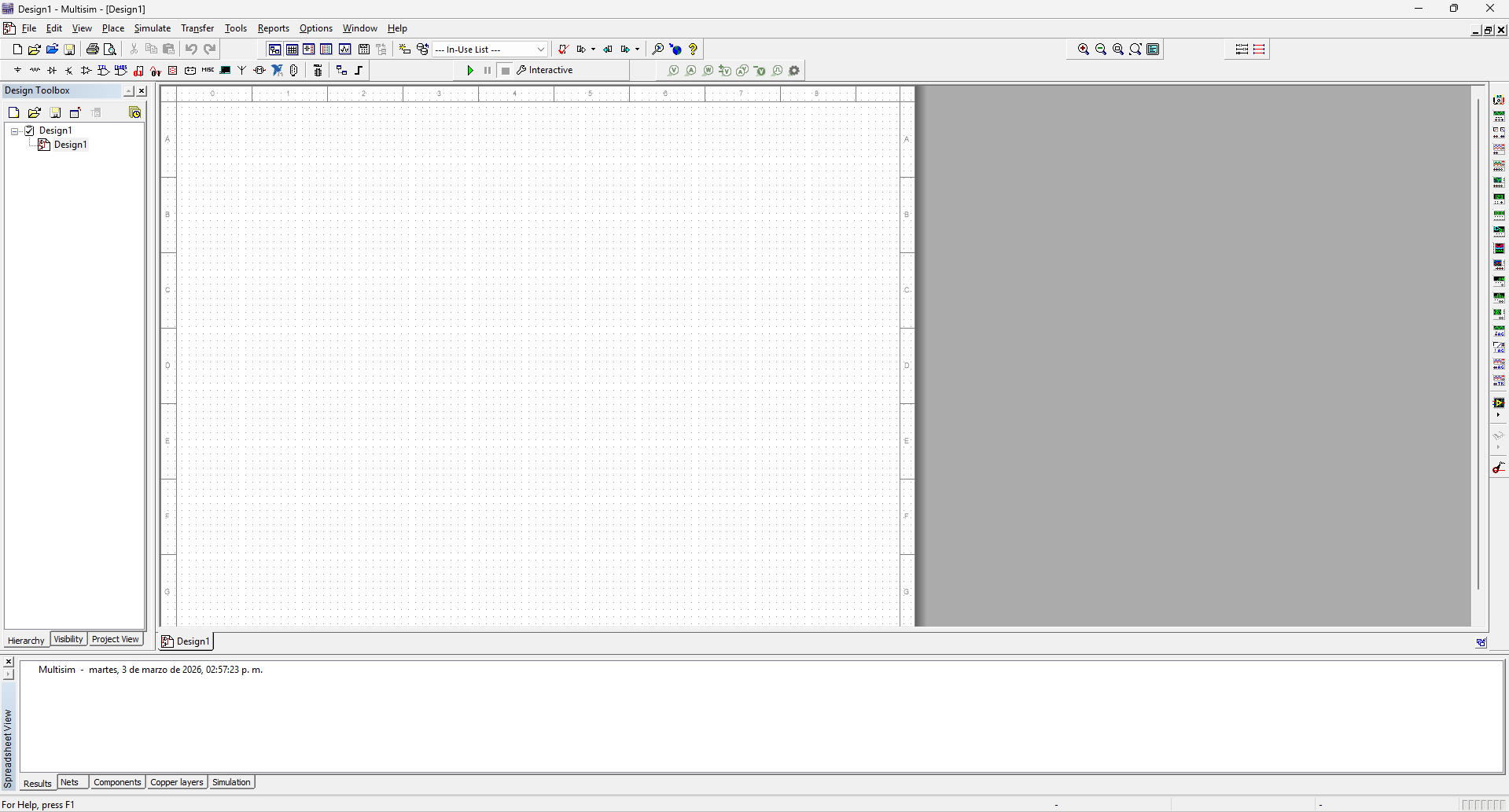
Task: Open the File menu
Action: tap(29, 28)
